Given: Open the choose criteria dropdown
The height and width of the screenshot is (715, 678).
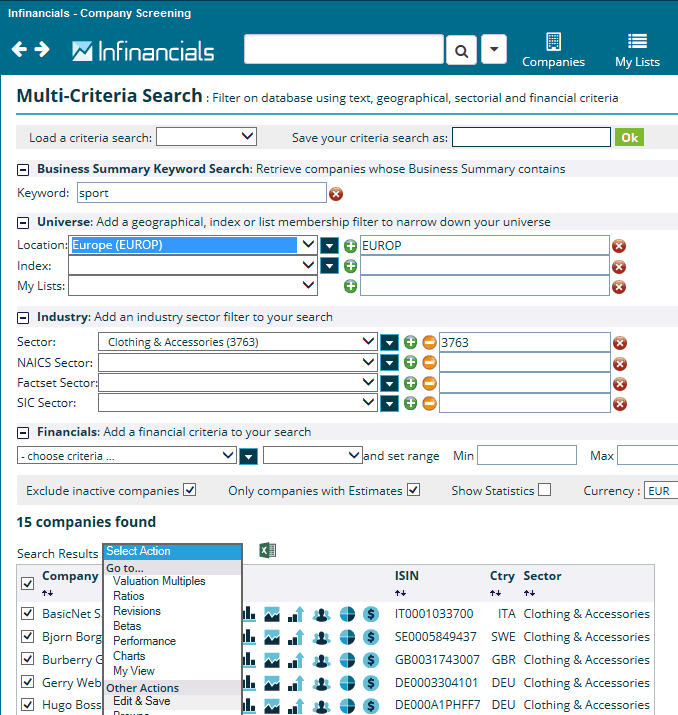Looking at the screenshot, I should (127, 456).
